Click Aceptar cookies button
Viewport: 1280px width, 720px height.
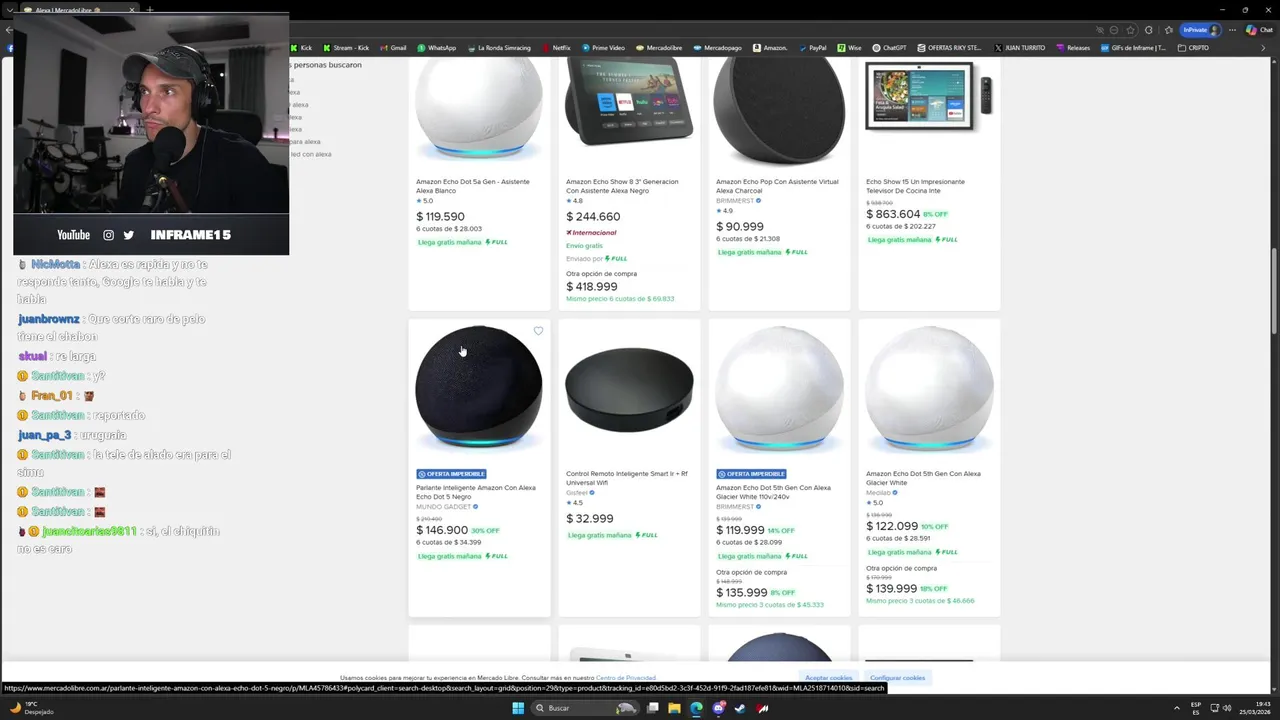pyautogui.click(x=829, y=678)
